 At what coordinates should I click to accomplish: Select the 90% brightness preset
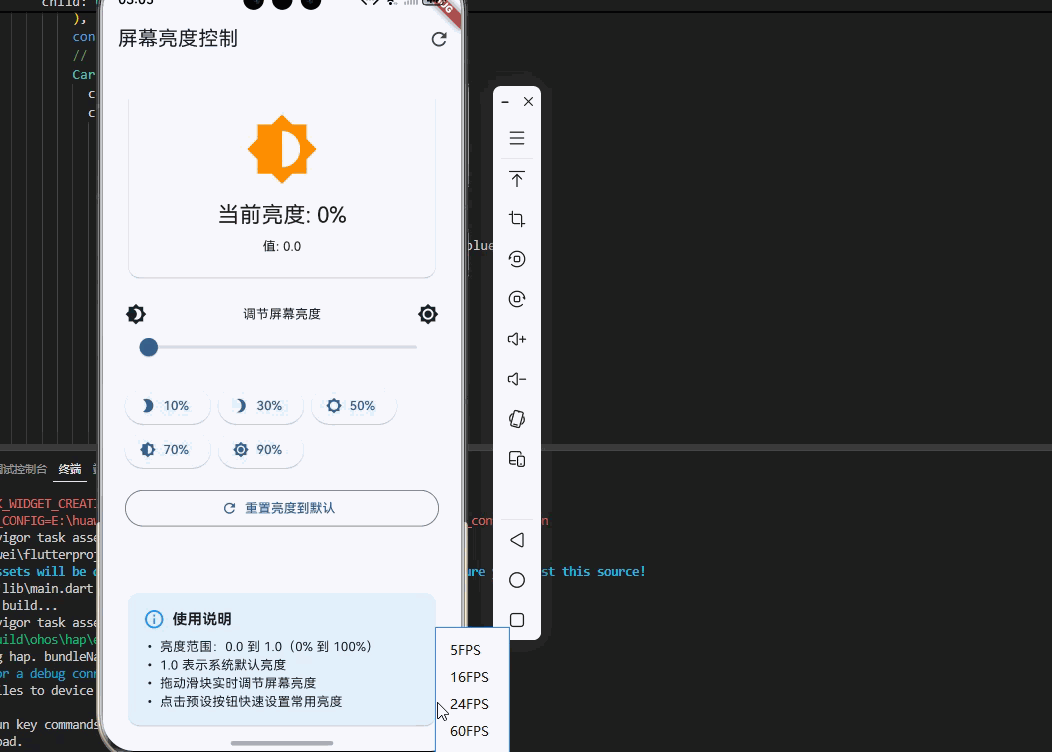260,449
